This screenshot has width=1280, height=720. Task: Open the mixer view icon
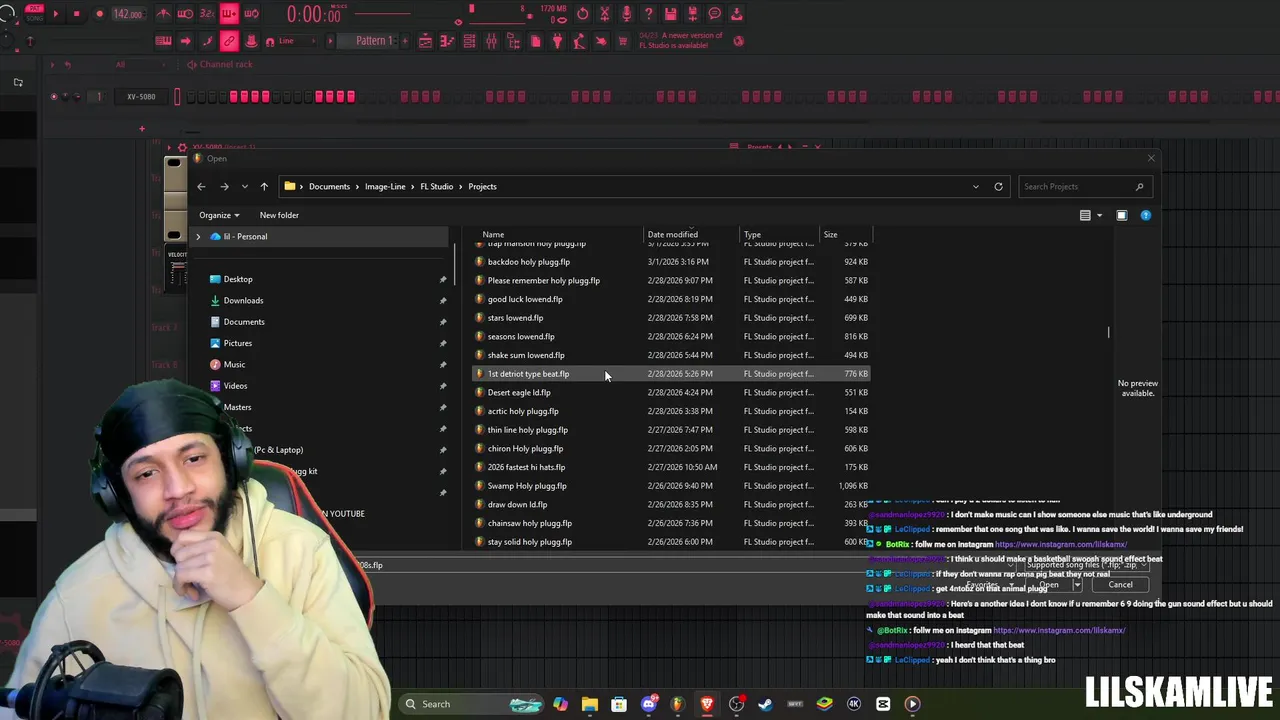(491, 41)
